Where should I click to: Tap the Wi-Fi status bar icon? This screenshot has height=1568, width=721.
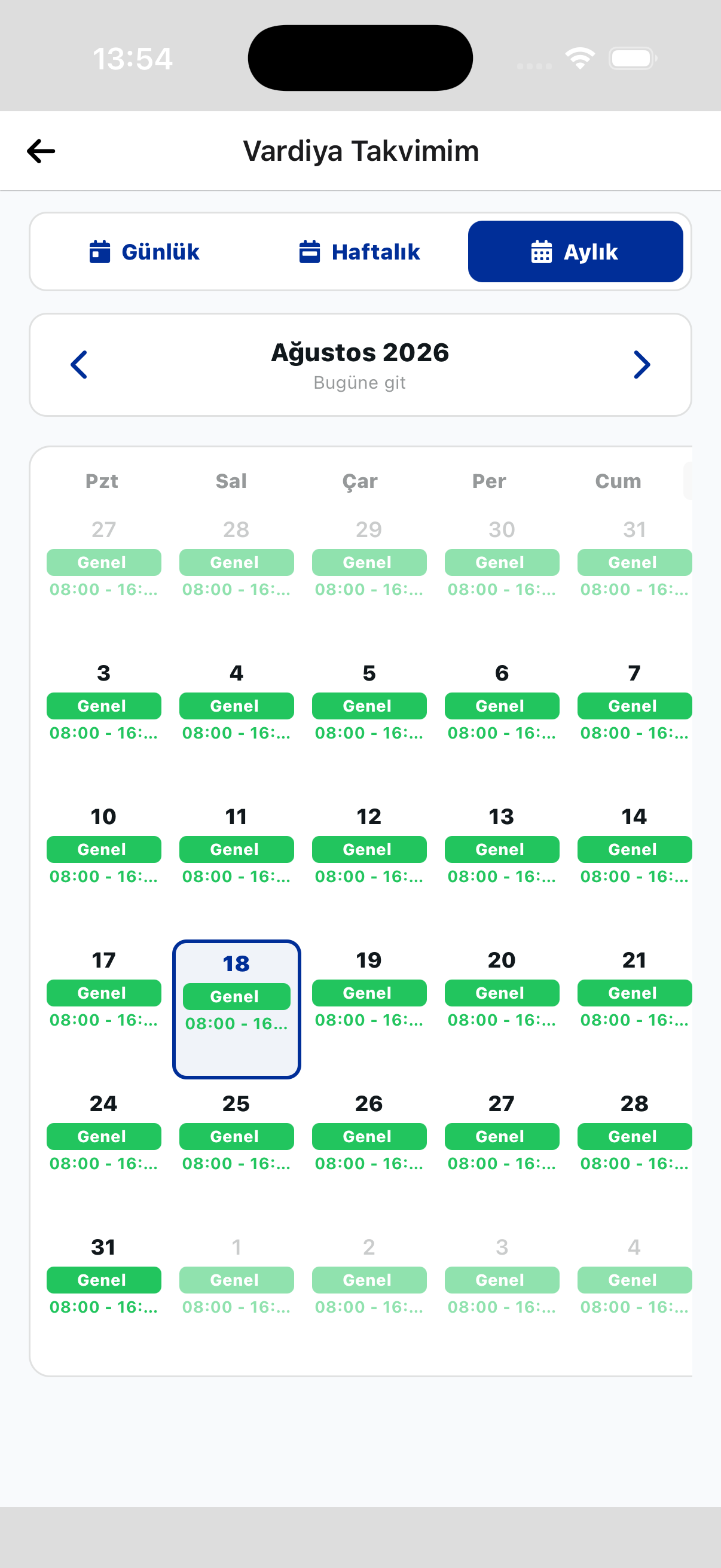[x=580, y=59]
